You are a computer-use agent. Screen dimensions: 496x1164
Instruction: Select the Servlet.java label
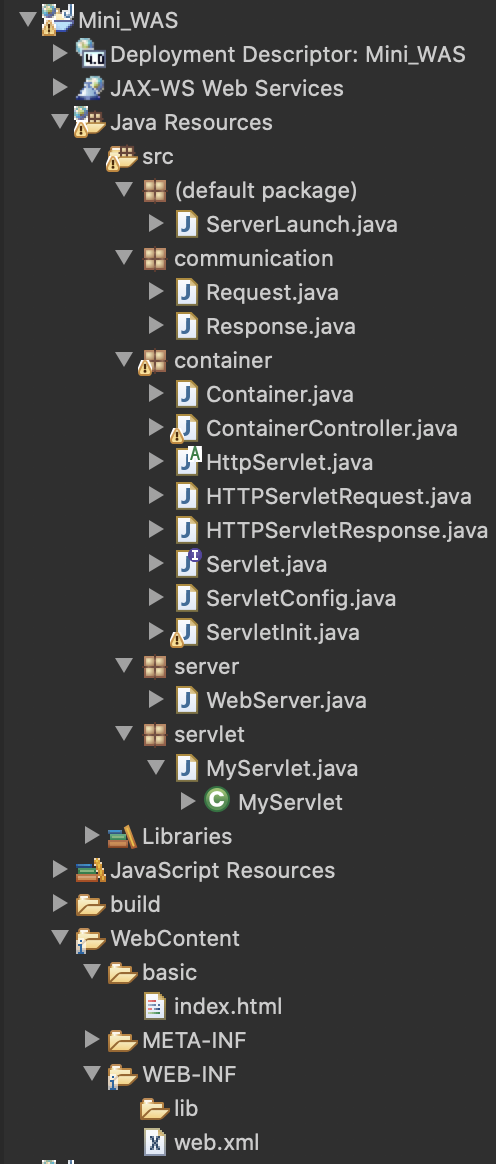pyautogui.click(x=267, y=564)
